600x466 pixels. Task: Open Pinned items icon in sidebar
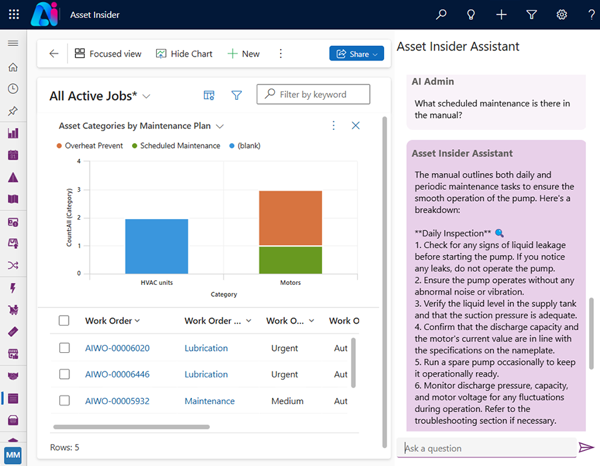(13, 111)
